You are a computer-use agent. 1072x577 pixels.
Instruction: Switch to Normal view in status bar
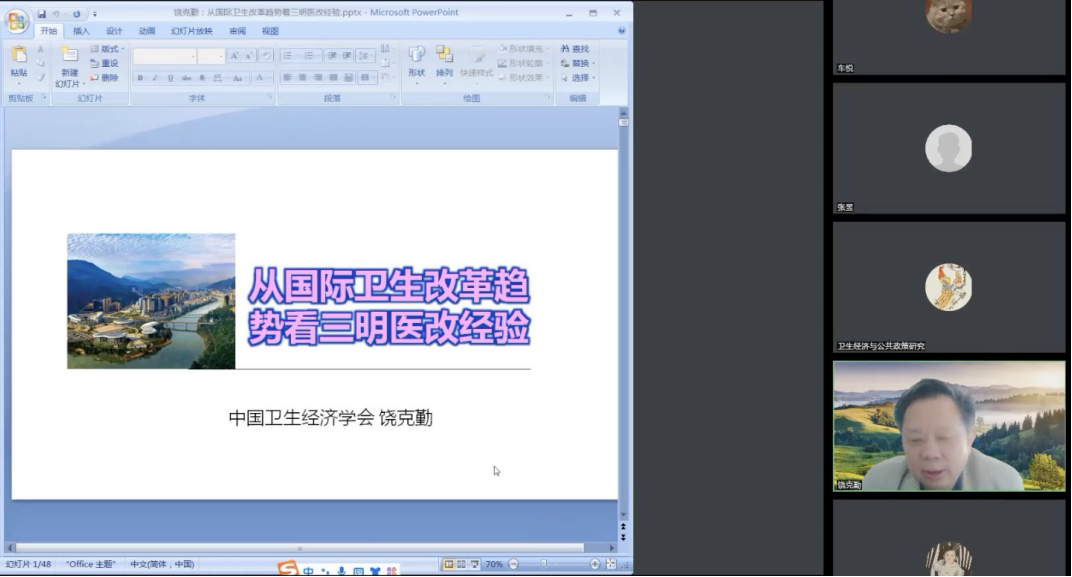[x=448, y=564]
